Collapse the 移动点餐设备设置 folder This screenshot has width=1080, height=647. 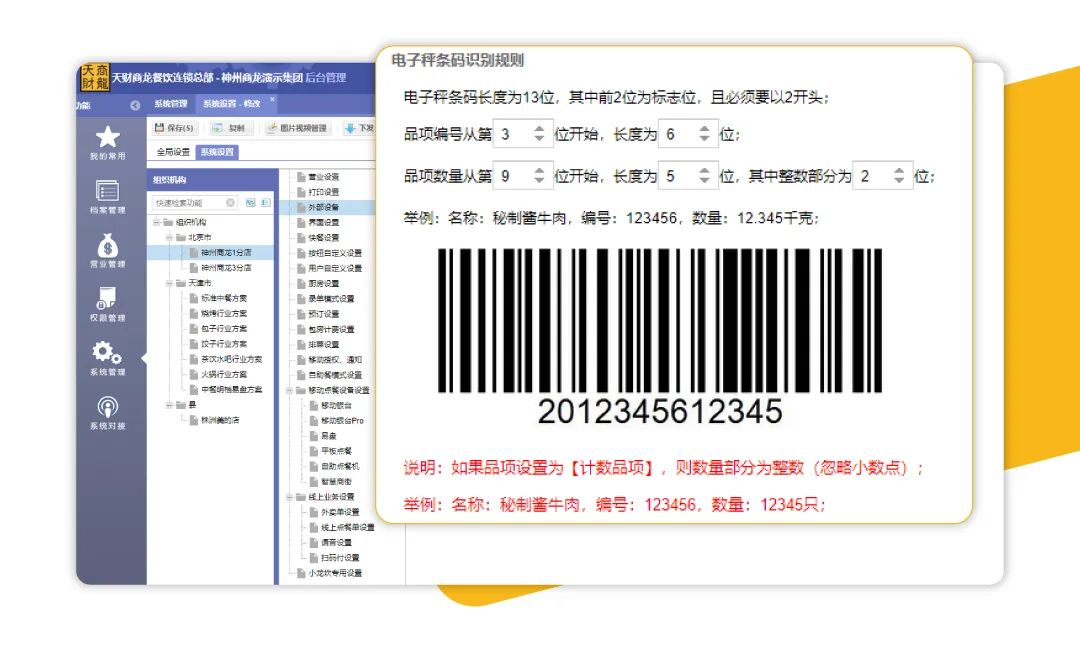(290, 391)
